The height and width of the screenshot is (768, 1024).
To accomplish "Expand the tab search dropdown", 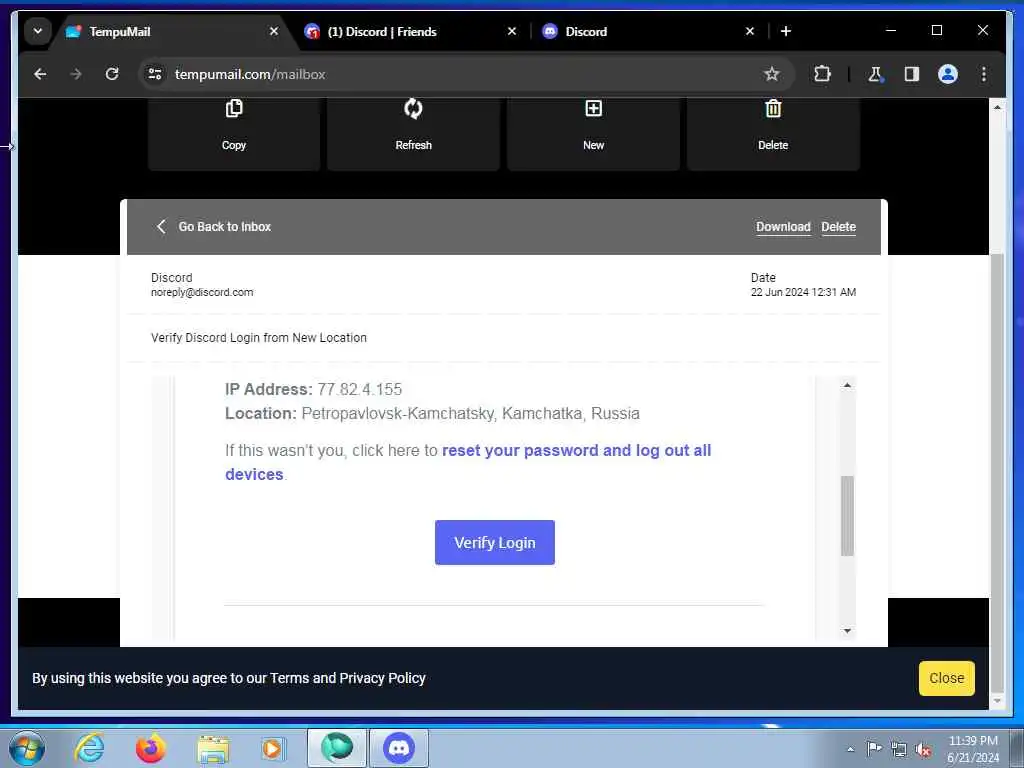I will [x=38, y=31].
